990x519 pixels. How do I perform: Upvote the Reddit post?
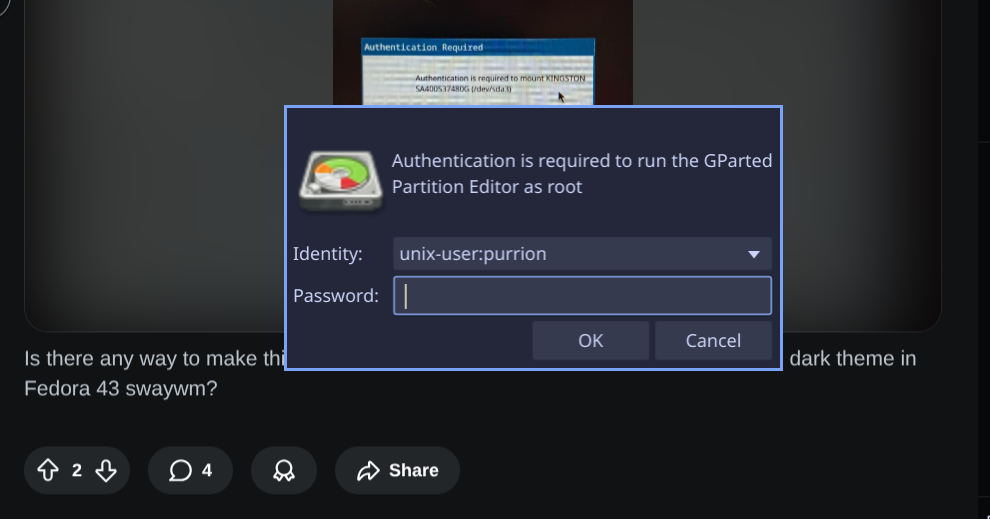(x=48, y=470)
